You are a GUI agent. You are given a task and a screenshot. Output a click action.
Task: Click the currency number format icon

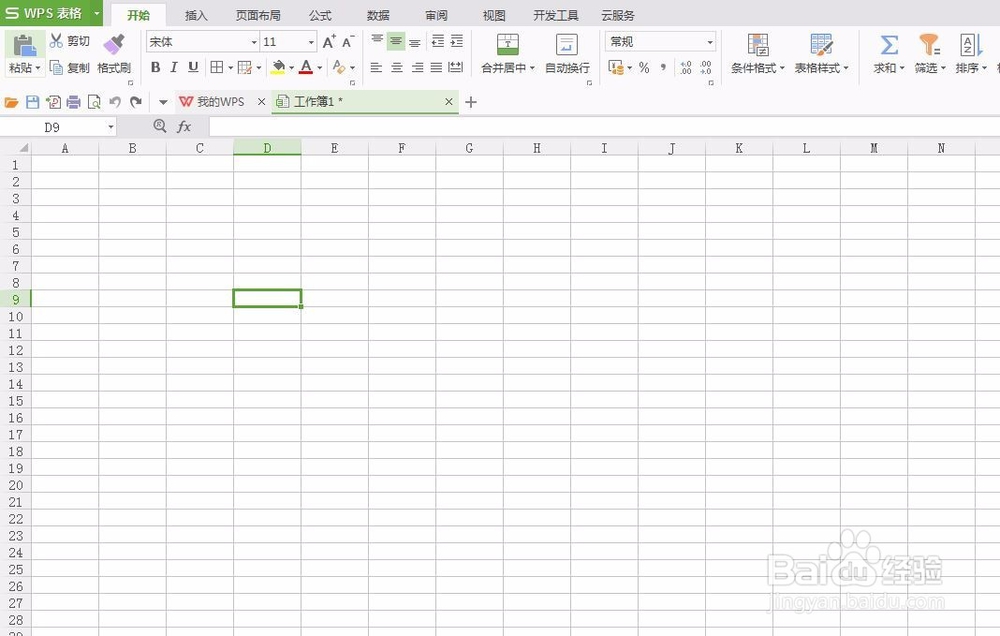615,68
